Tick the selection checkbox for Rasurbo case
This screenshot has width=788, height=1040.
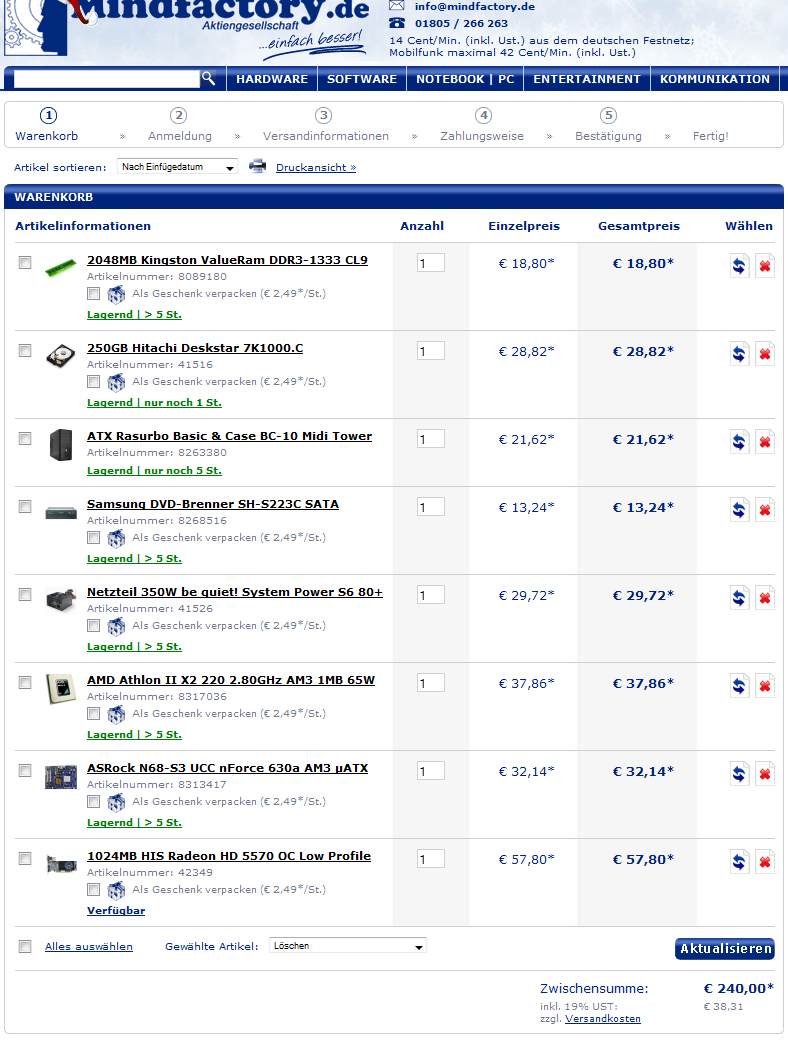(x=25, y=438)
